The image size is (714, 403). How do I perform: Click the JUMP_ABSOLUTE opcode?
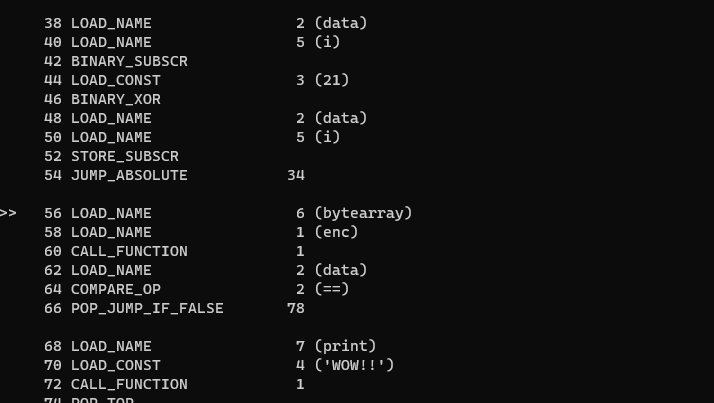[129, 175]
